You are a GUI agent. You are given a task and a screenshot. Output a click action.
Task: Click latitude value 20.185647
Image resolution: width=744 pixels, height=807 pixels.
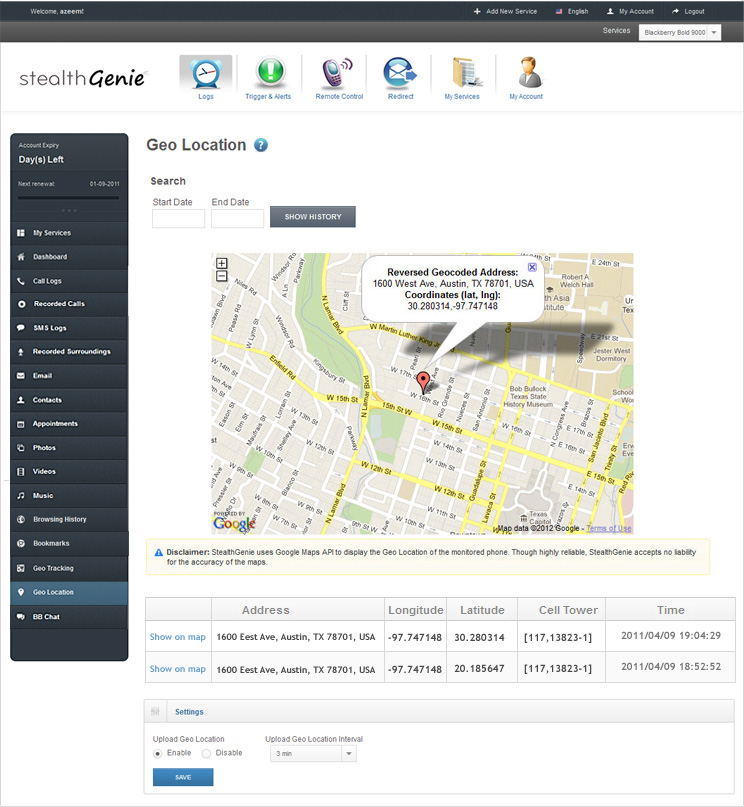click(x=479, y=669)
